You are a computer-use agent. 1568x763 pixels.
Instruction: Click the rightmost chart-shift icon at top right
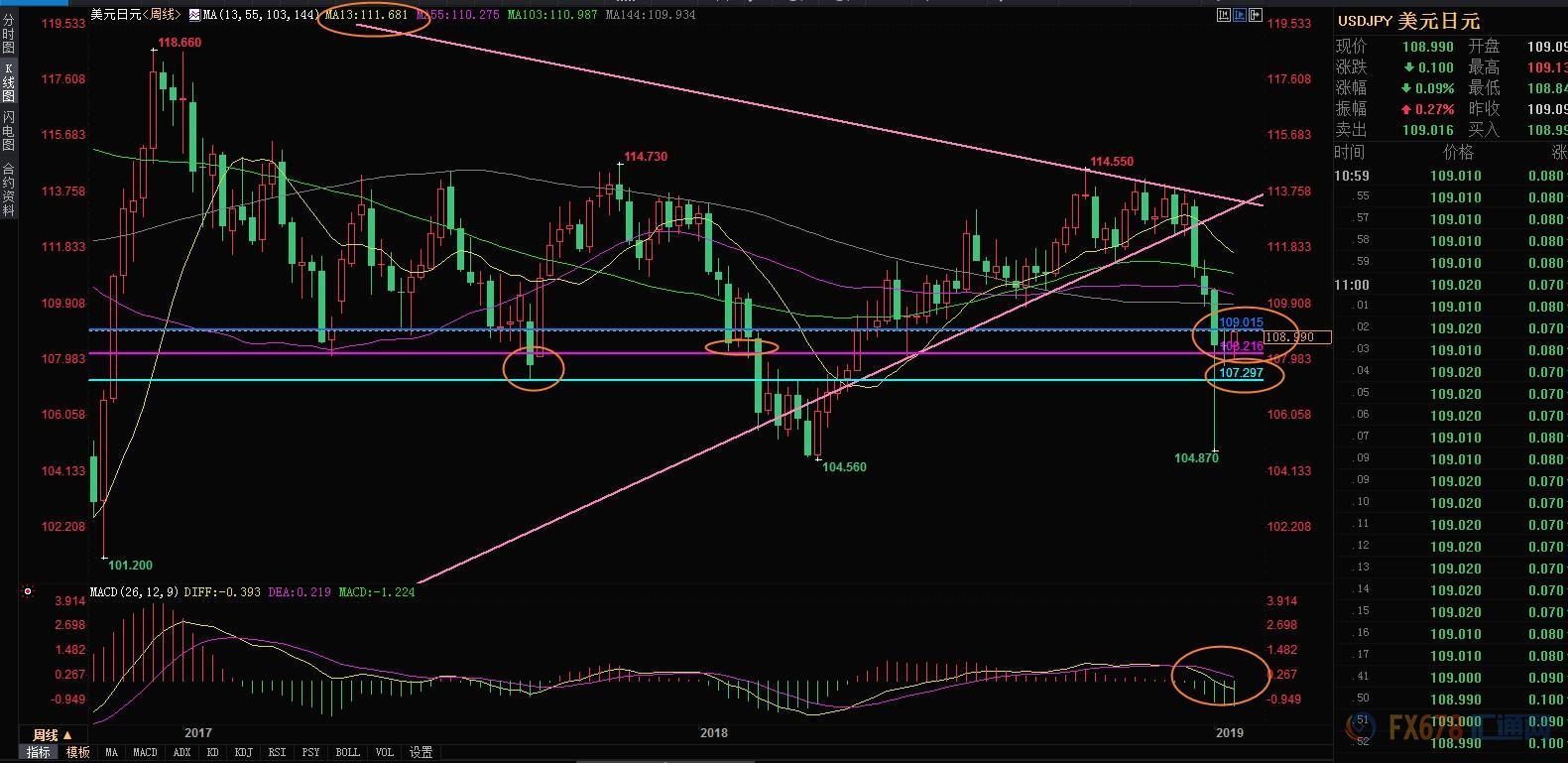1257,15
